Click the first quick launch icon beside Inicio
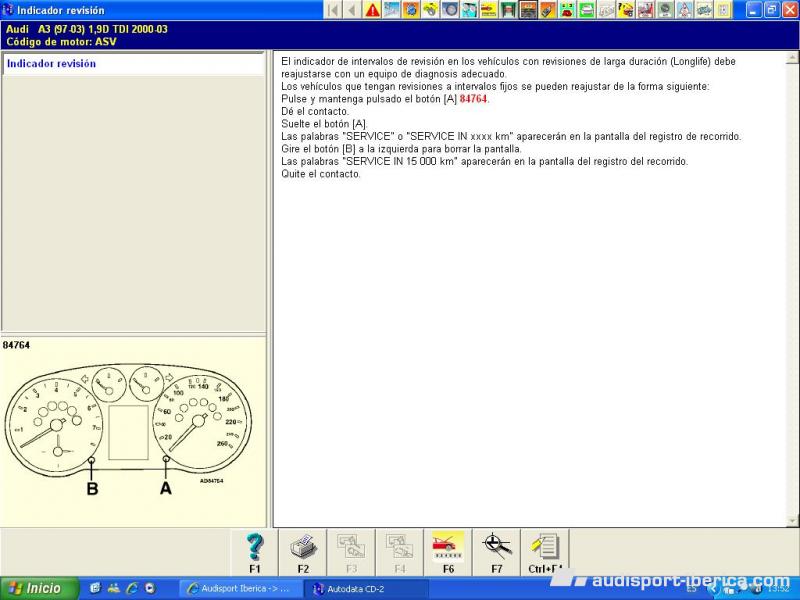 (95, 588)
